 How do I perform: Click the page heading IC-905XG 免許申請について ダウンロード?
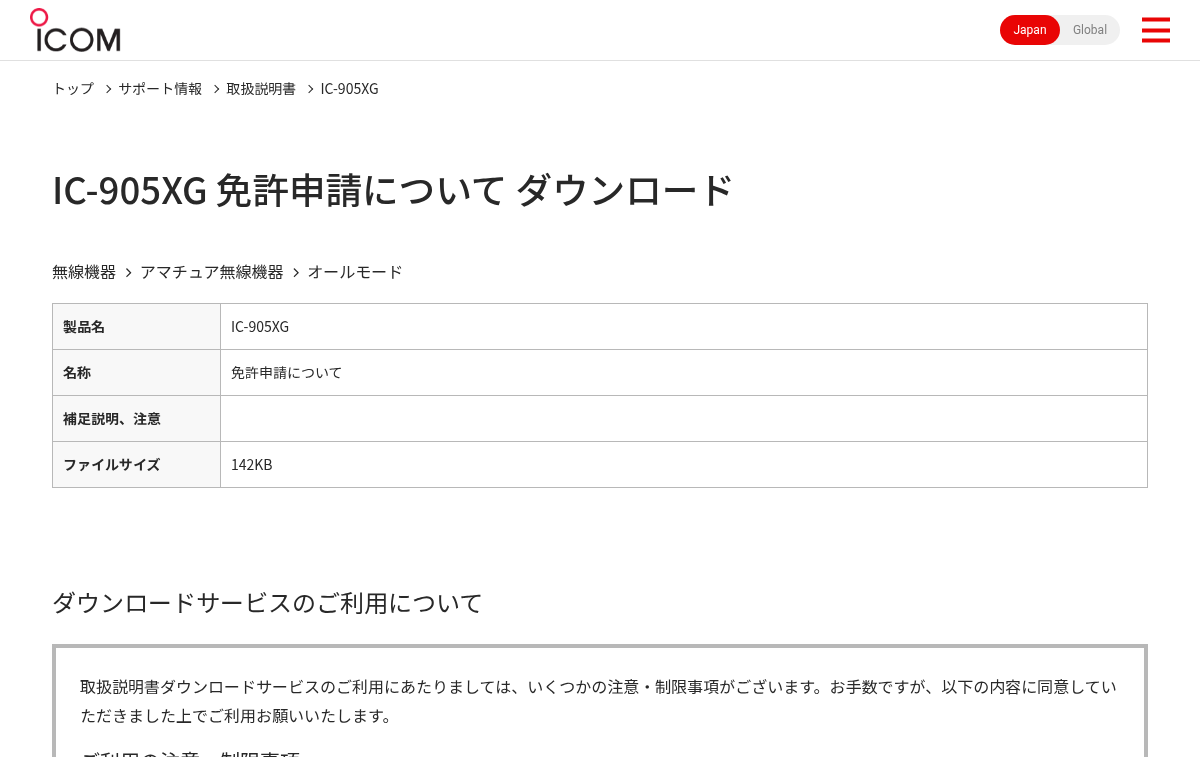tap(393, 190)
